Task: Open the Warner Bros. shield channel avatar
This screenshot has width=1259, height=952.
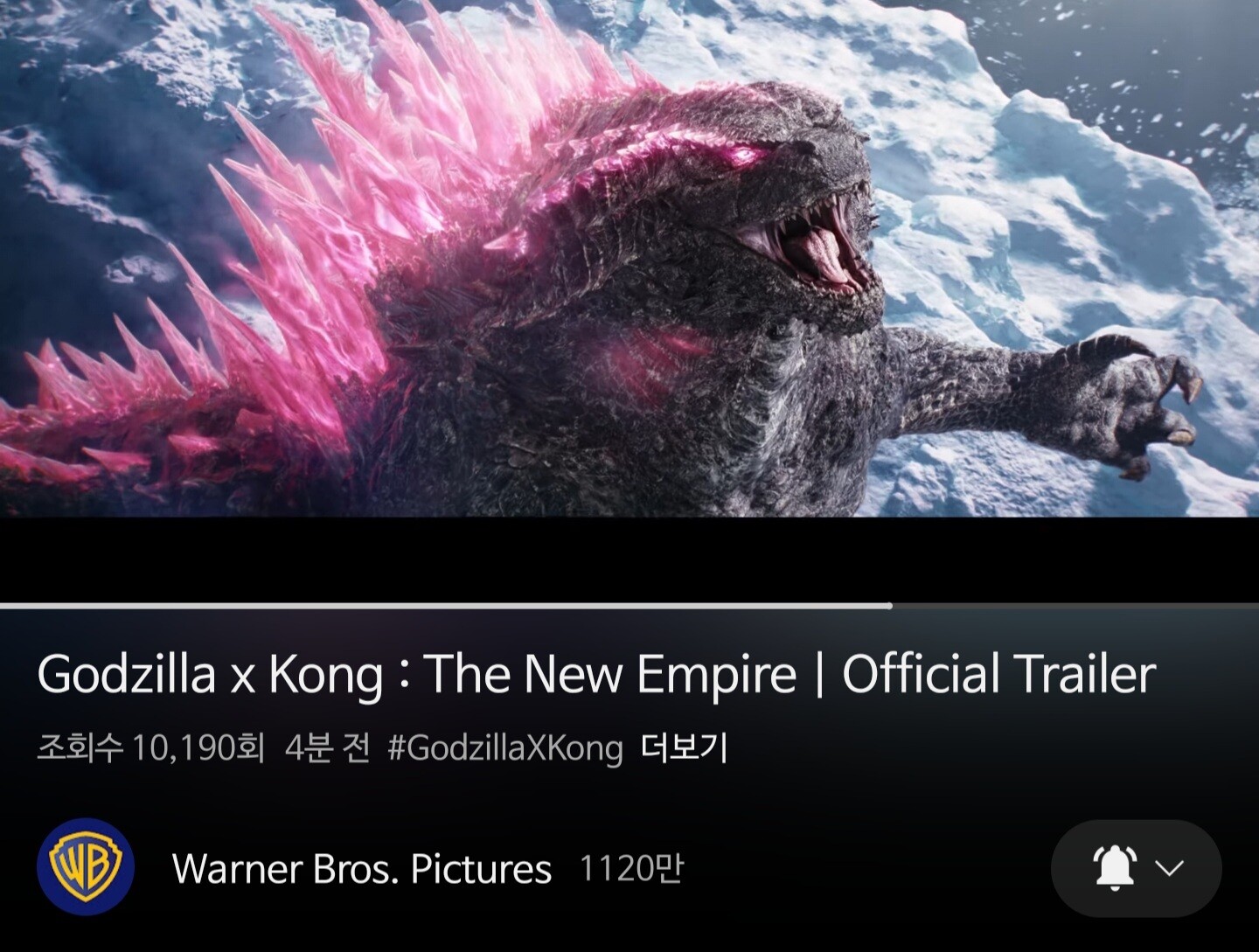Action: click(x=86, y=867)
